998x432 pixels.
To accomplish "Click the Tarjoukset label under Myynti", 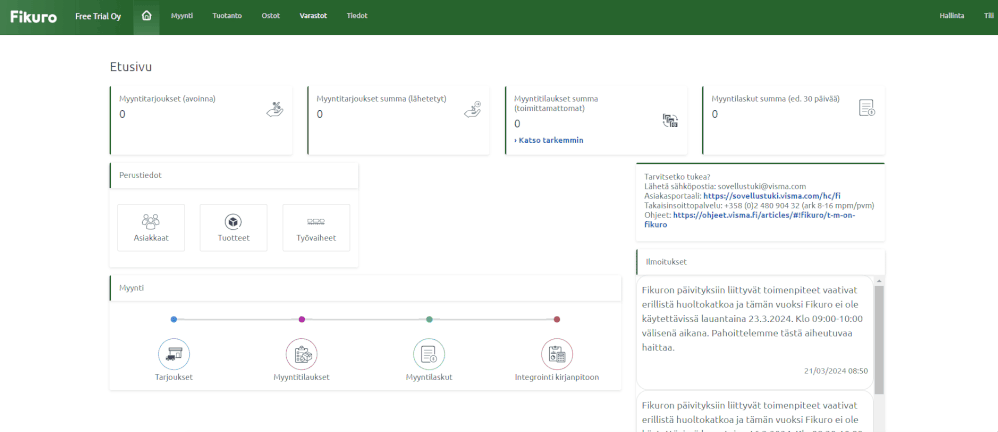I will (x=174, y=377).
